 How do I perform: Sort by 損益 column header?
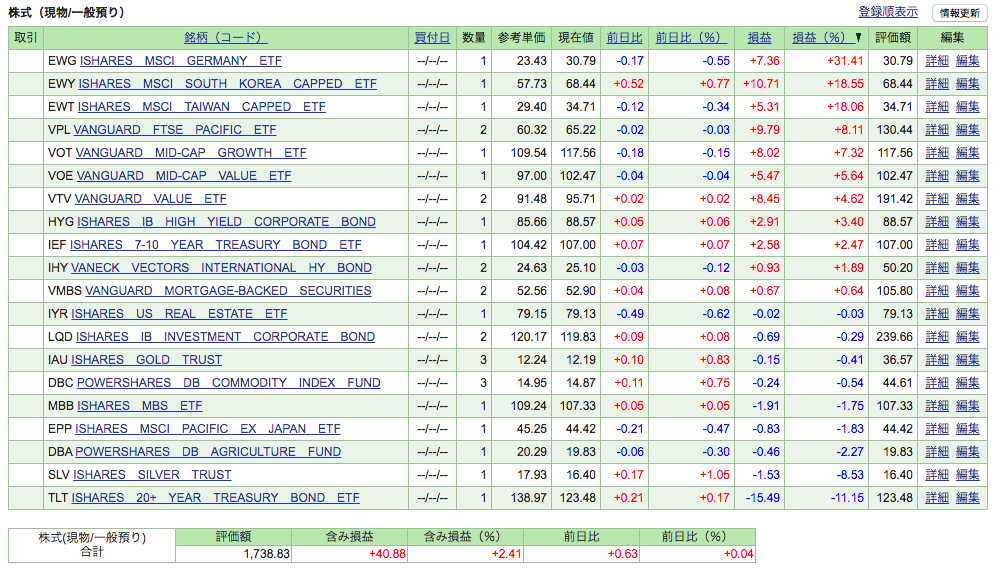759,38
